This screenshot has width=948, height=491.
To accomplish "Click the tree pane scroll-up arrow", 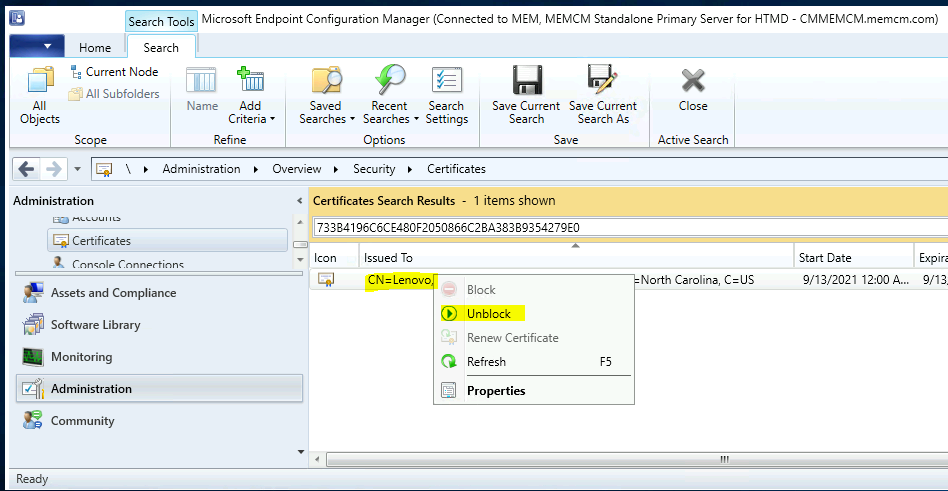I will (x=300, y=223).
